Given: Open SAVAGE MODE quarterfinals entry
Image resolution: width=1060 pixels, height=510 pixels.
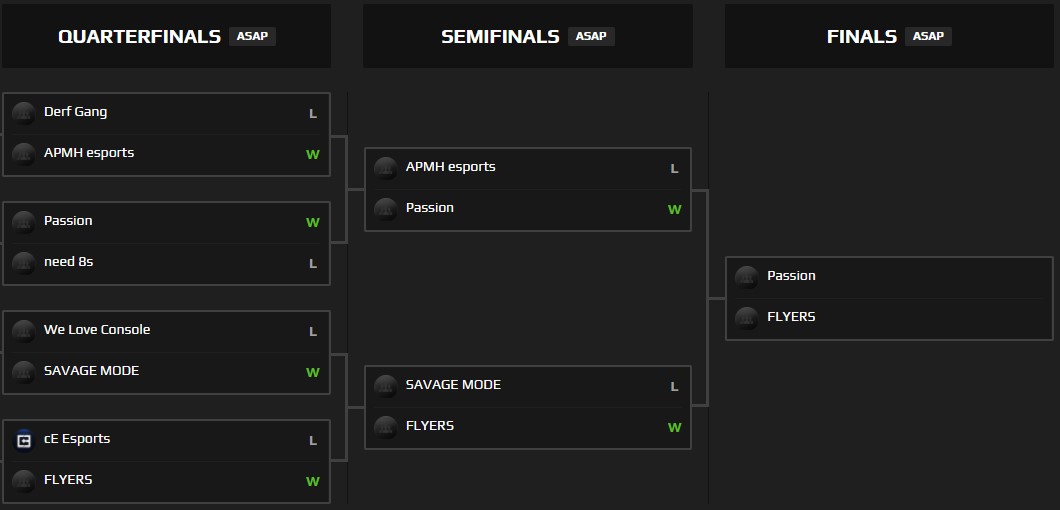Looking at the screenshot, I should (91, 371).
